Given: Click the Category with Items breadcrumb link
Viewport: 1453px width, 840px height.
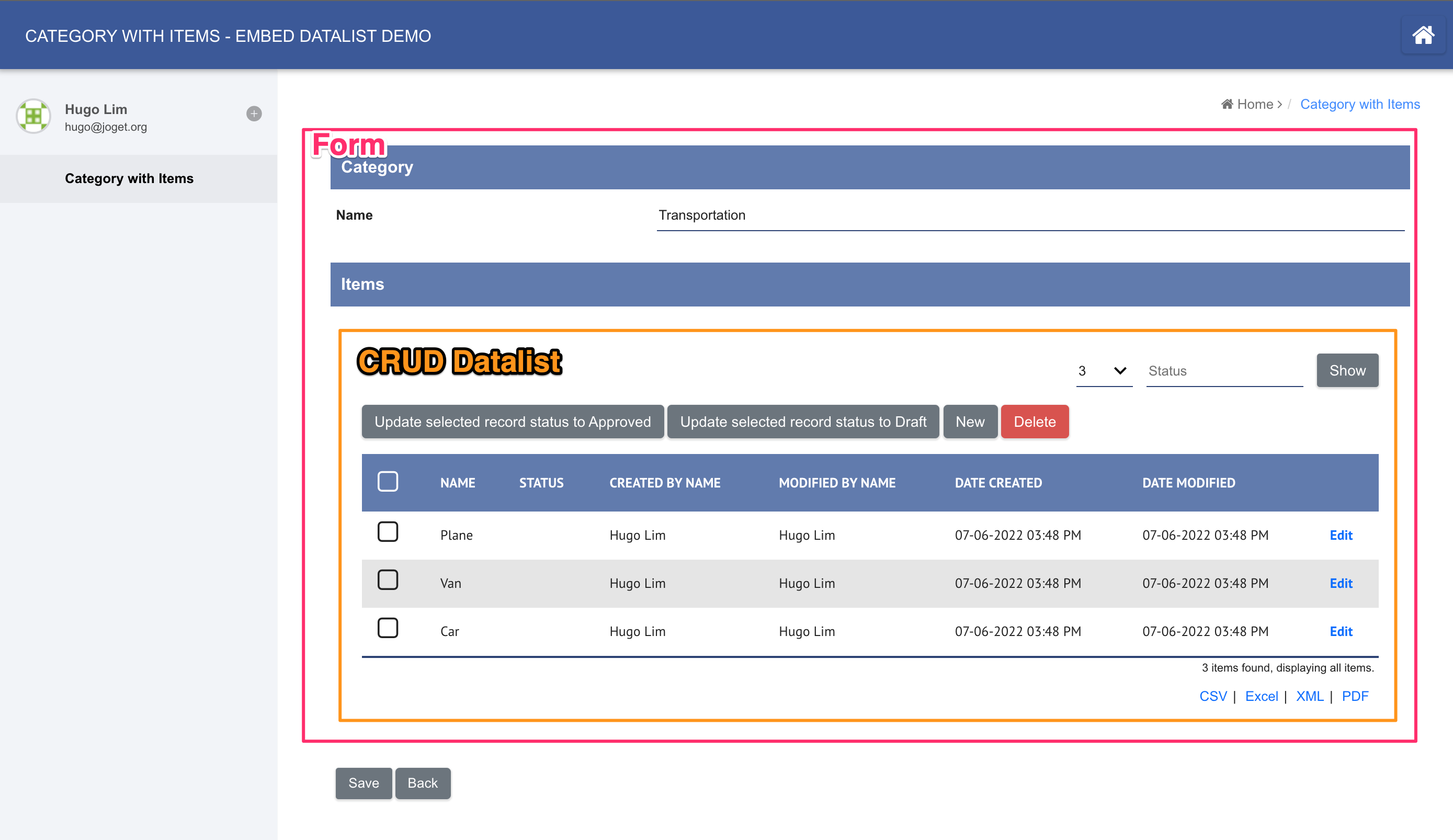Looking at the screenshot, I should click(x=1359, y=105).
